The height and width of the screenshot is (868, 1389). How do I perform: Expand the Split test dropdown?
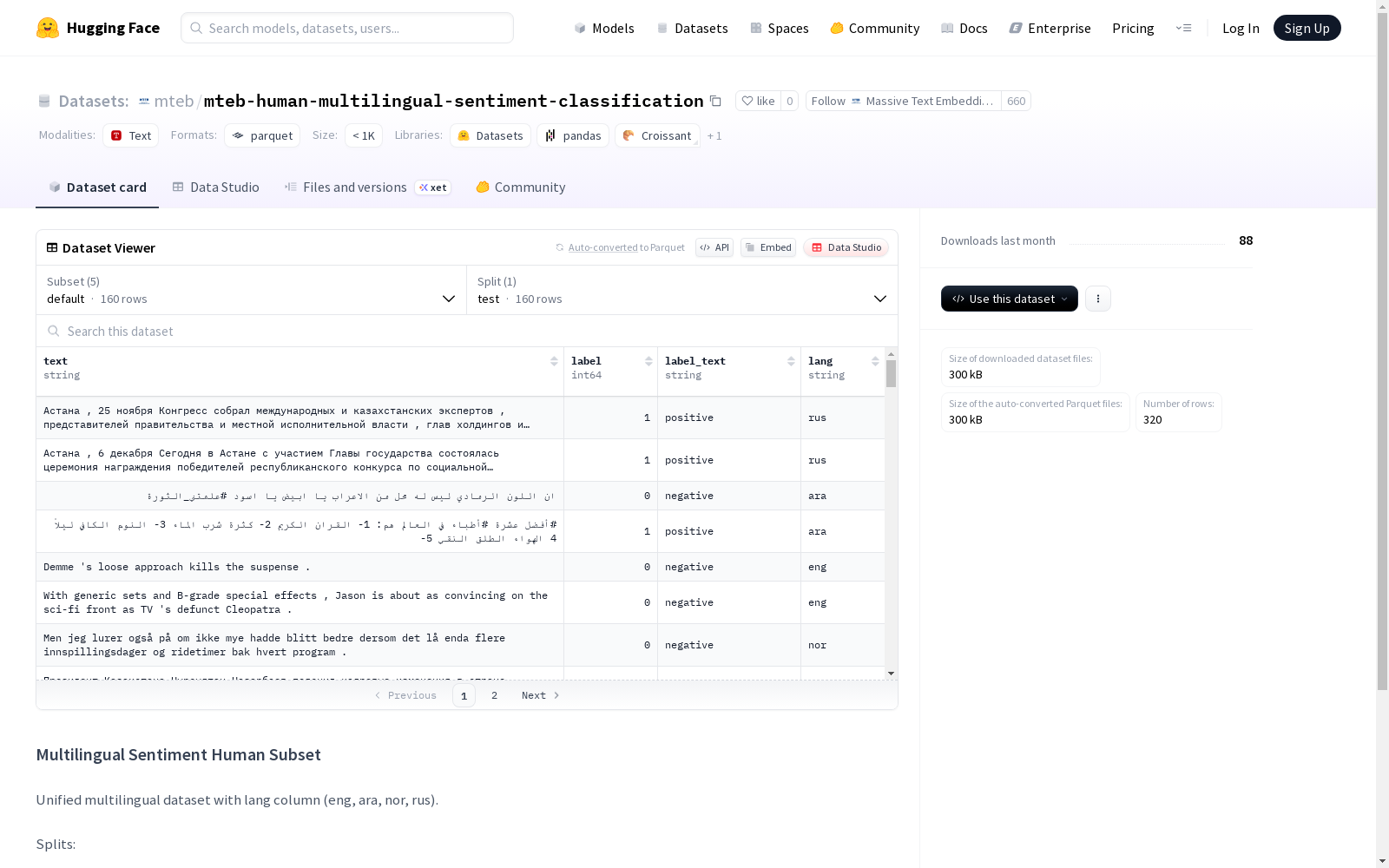(682, 290)
